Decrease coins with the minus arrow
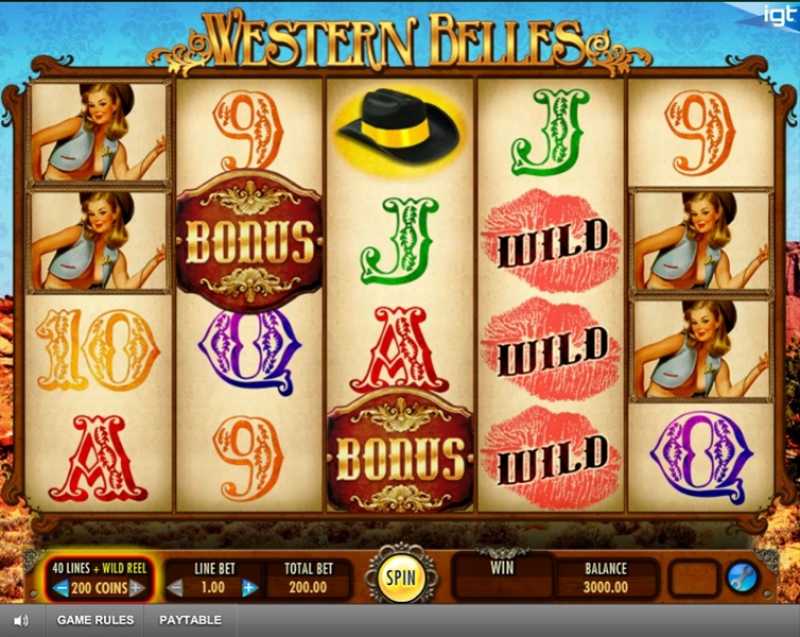 [x=60, y=588]
